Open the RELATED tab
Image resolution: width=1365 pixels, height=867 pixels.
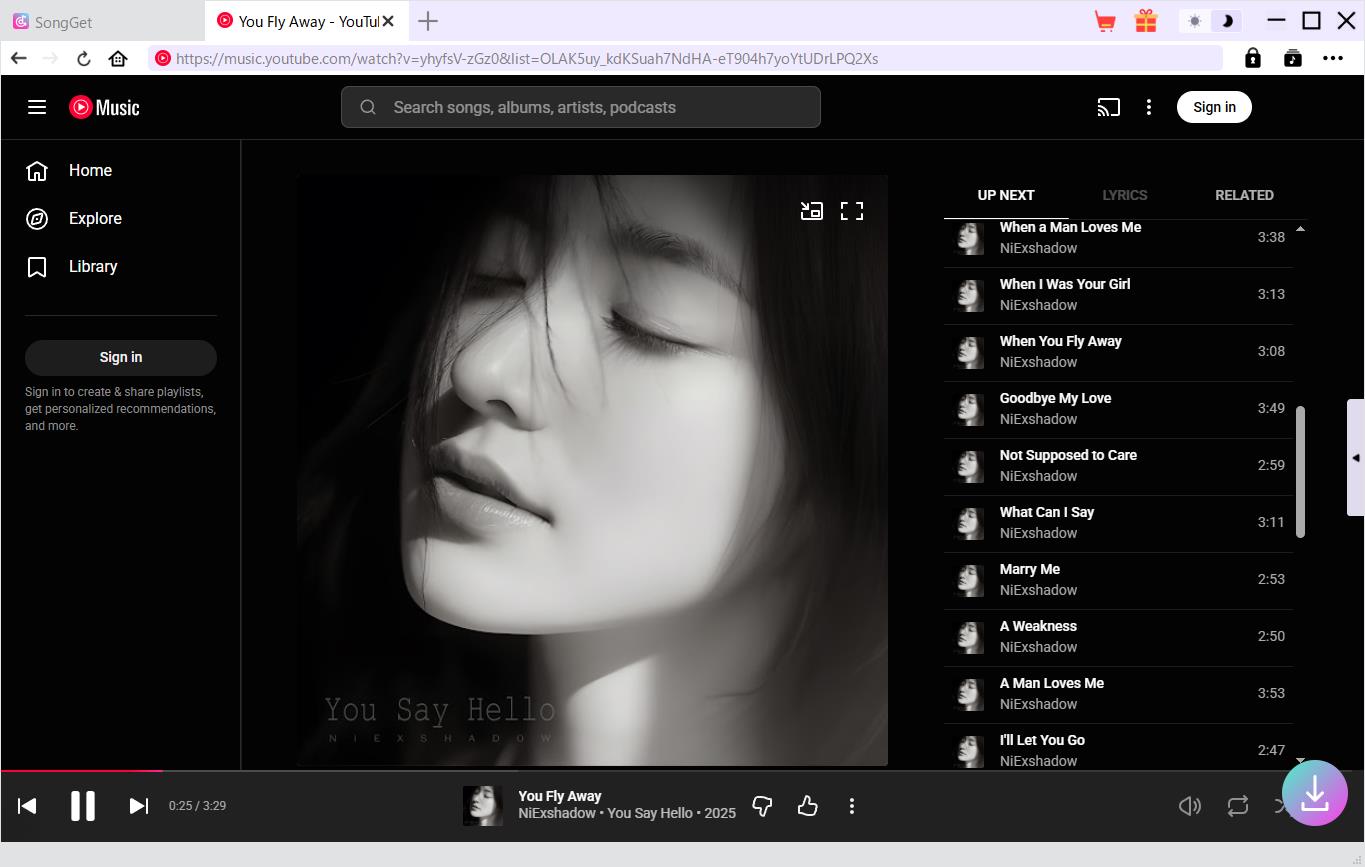pos(1244,195)
